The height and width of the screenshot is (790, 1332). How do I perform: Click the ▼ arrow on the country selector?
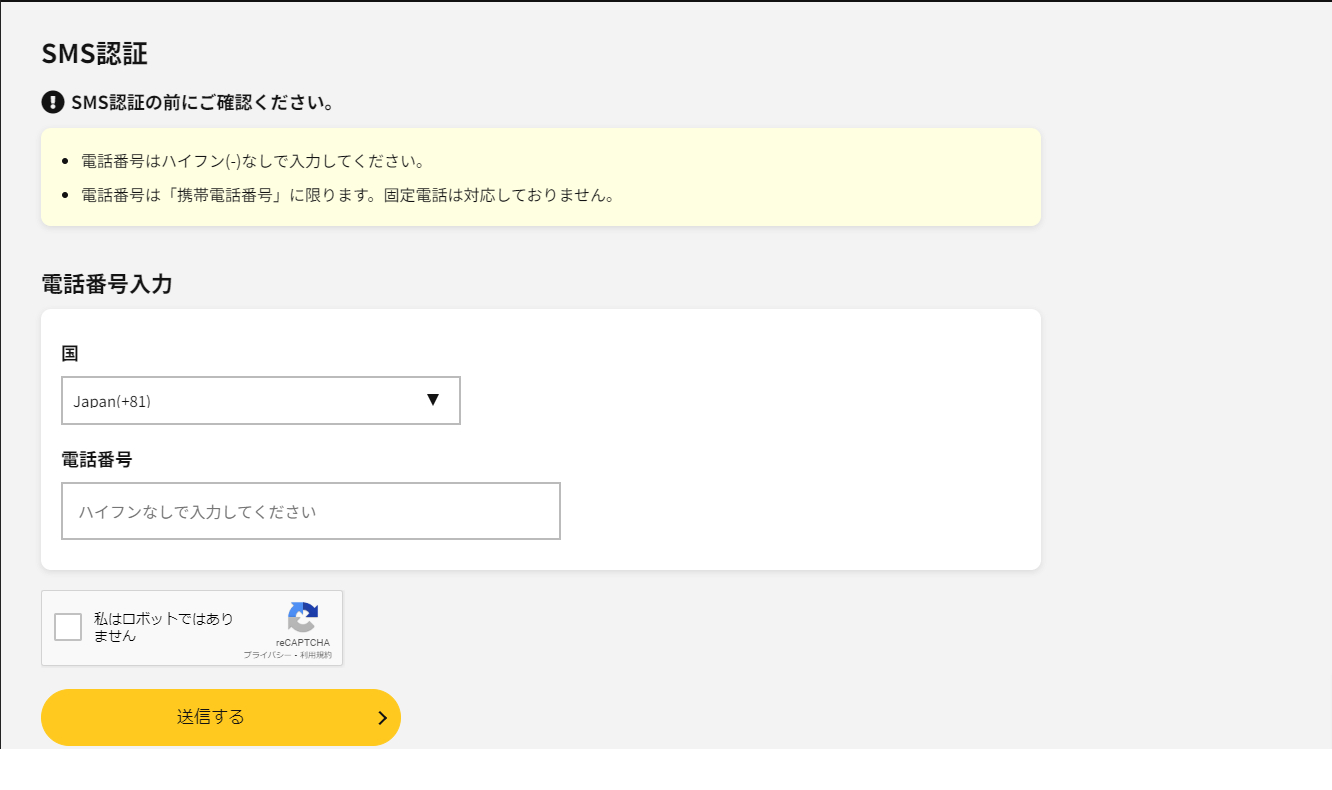coord(433,400)
